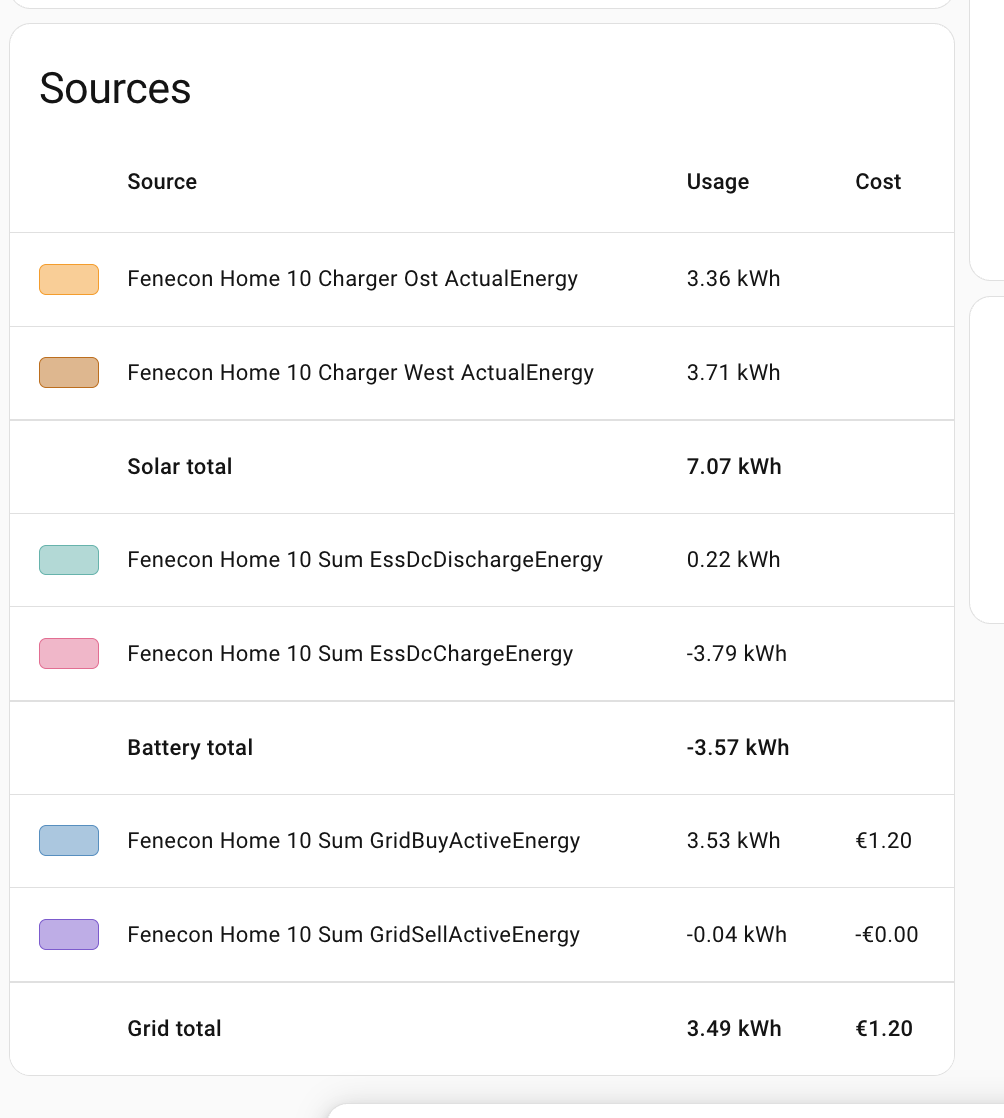
Task: Open the Sum EssDcChargeEnergy source row
Action: [350, 654]
